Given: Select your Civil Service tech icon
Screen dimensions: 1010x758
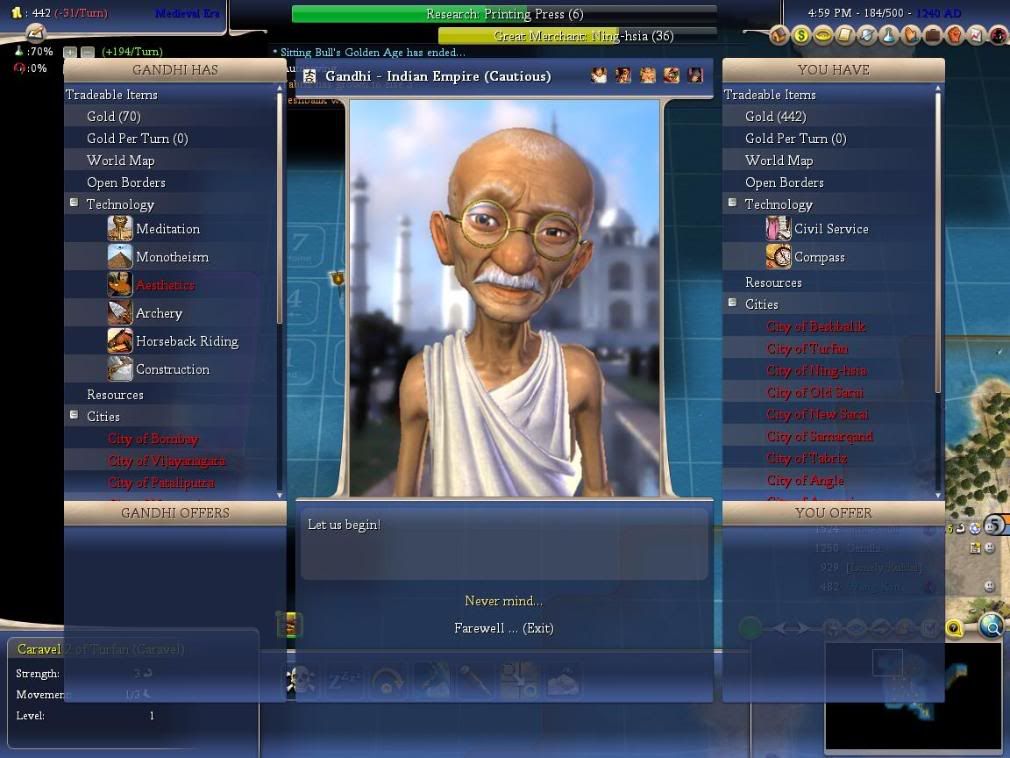Looking at the screenshot, I should tap(778, 229).
